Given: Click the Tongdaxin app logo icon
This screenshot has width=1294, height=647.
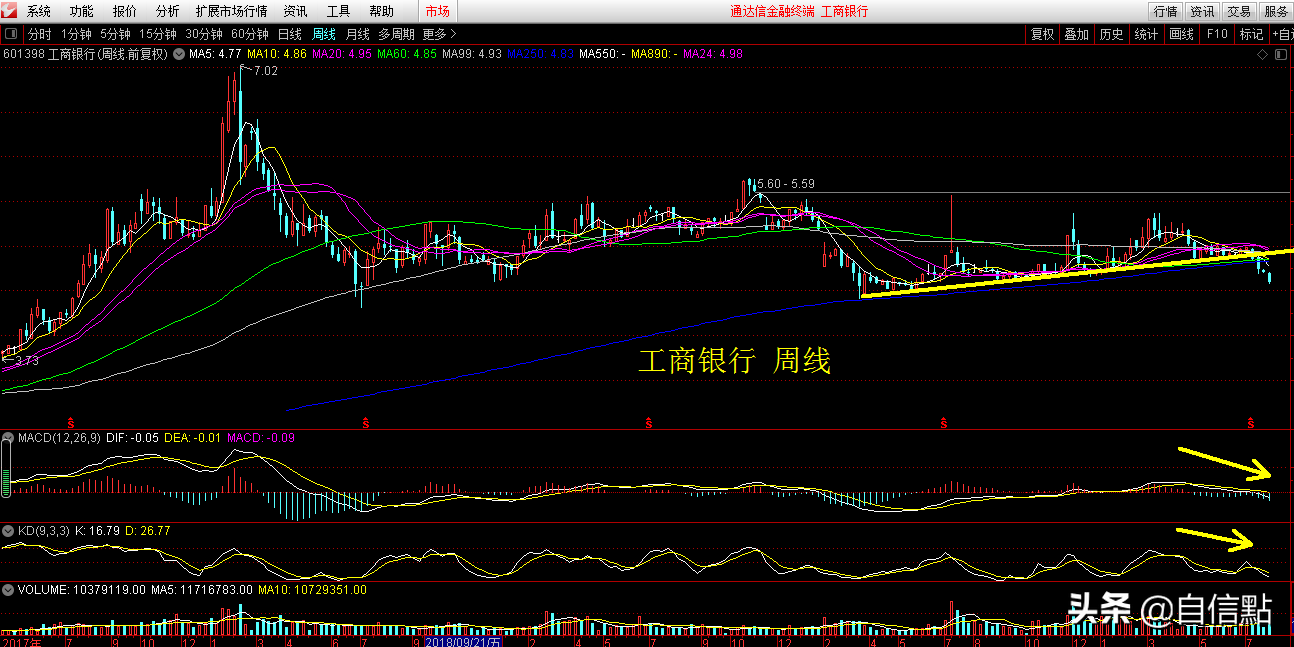Looking at the screenshot, I should point(11,11).
